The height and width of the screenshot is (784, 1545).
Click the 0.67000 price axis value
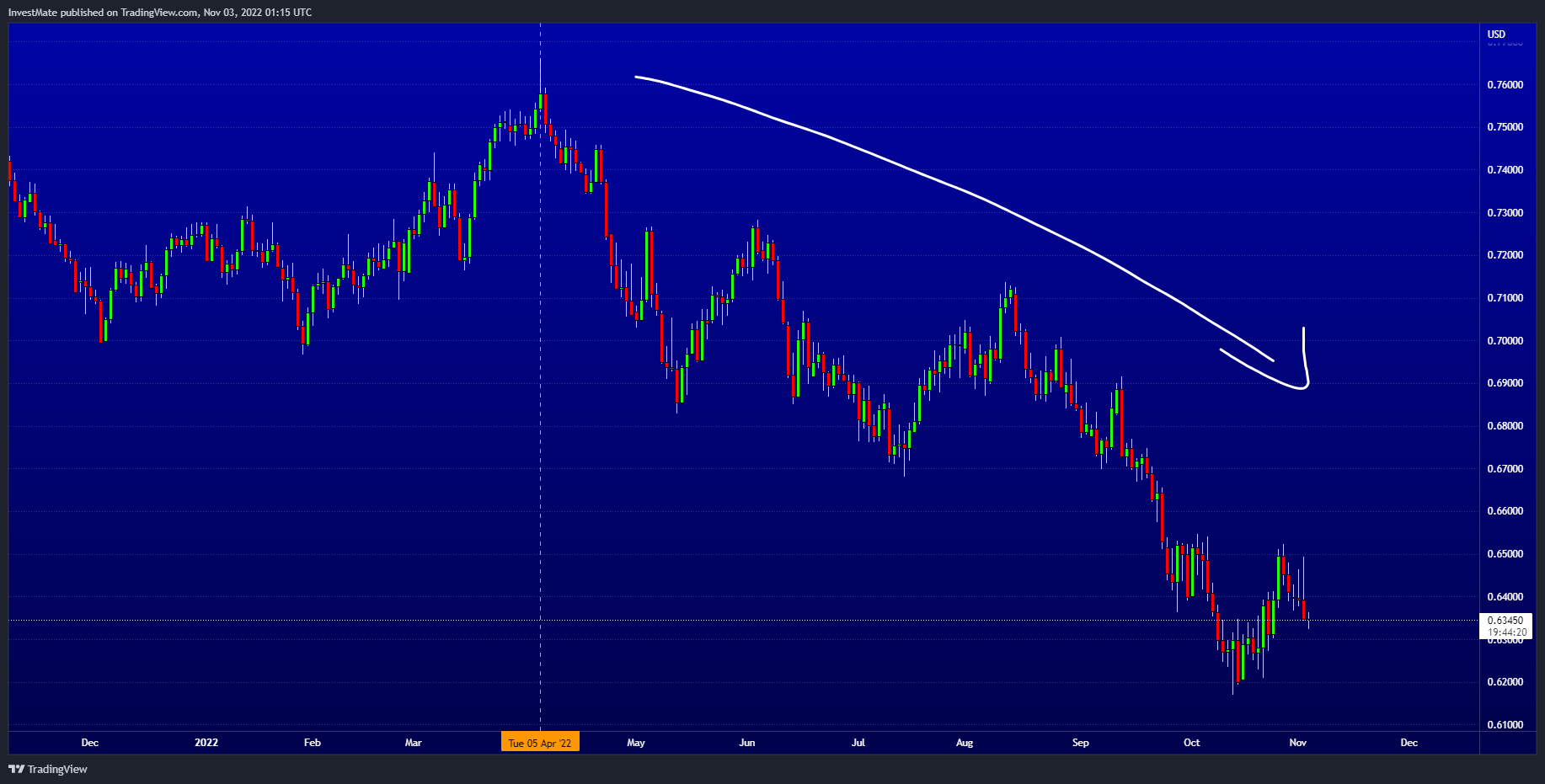[1505, 469]
